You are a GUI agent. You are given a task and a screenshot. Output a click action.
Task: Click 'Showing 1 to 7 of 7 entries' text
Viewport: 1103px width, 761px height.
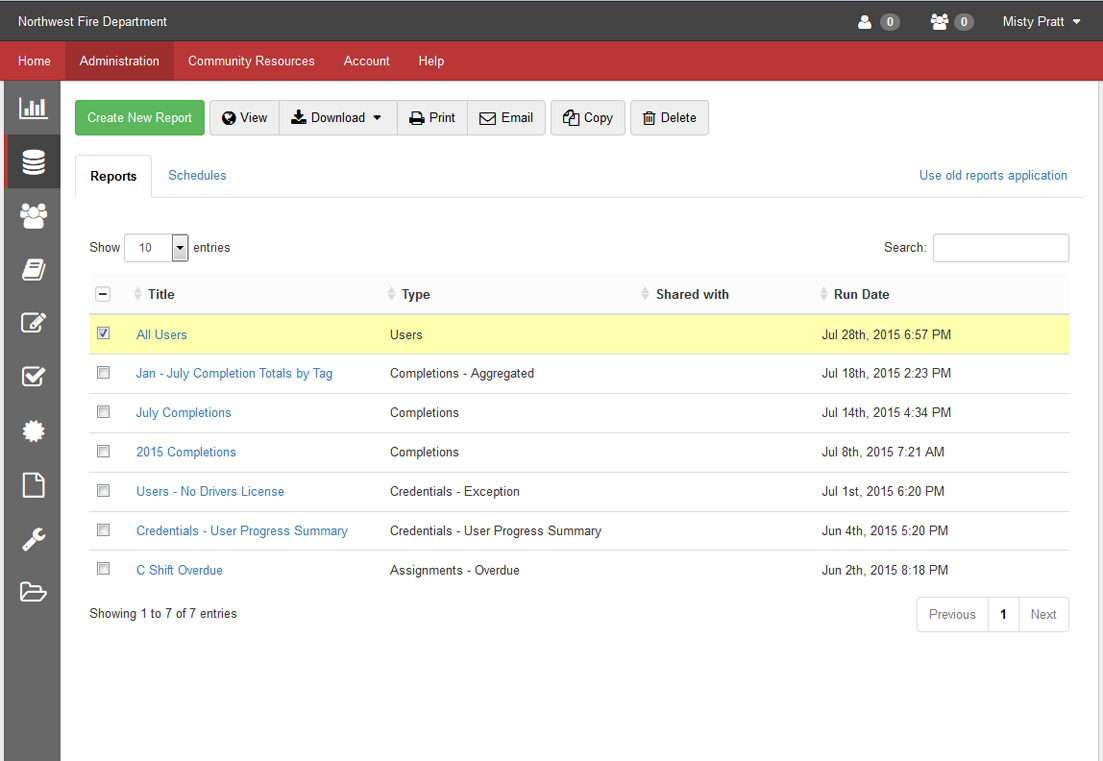[x=163, y=614]
